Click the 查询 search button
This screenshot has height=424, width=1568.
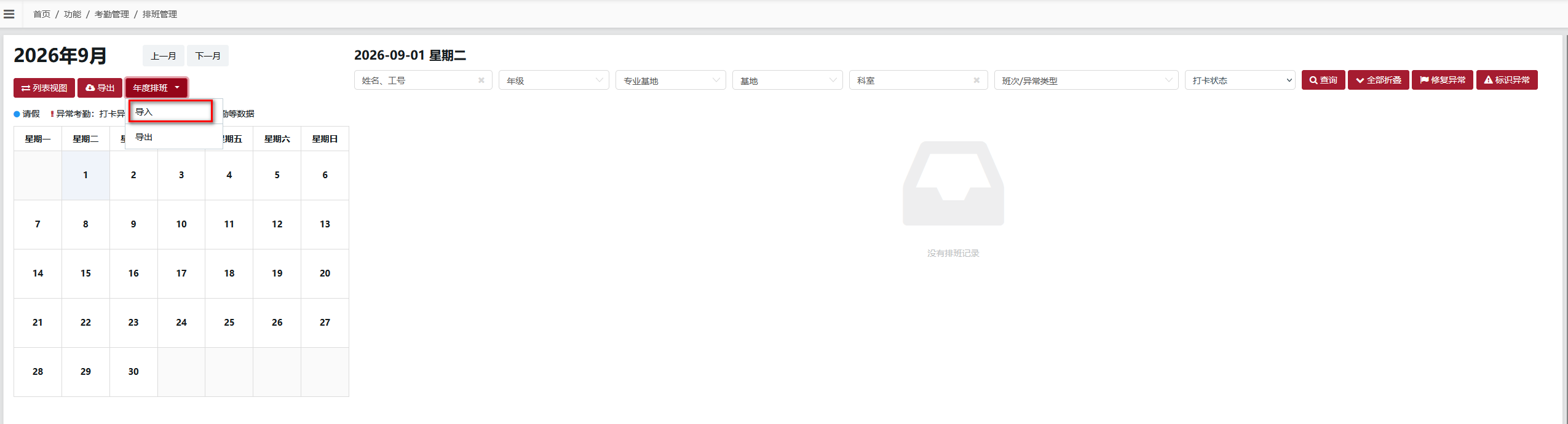point(1323,80)
